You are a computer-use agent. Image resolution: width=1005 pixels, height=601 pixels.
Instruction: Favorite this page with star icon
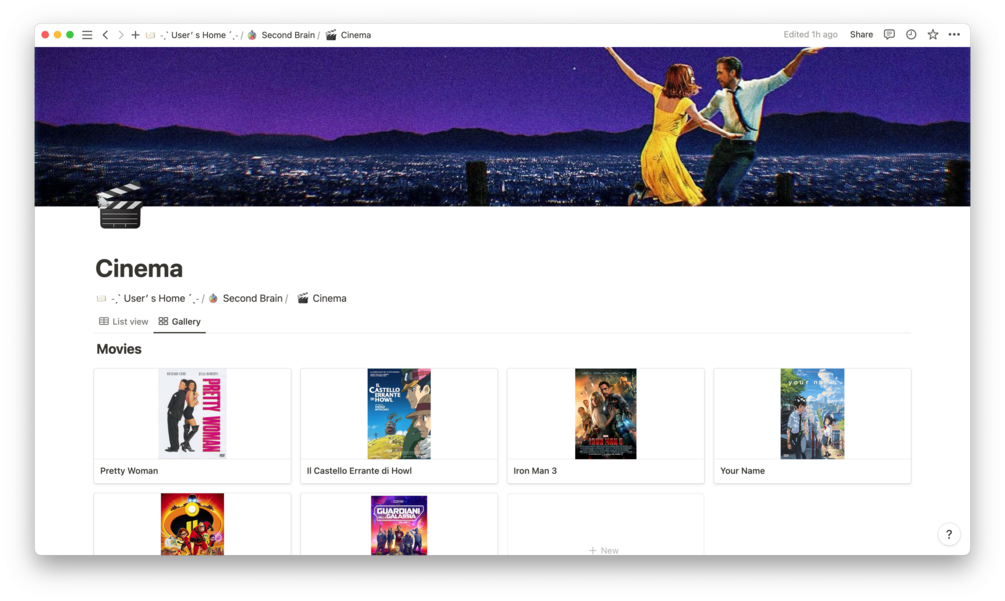933,35
